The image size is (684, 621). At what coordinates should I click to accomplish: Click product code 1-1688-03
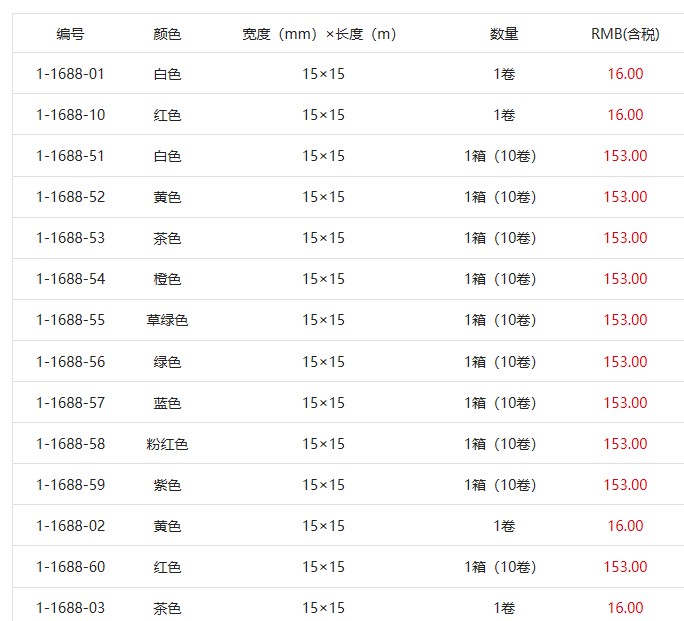pos(70,607)
